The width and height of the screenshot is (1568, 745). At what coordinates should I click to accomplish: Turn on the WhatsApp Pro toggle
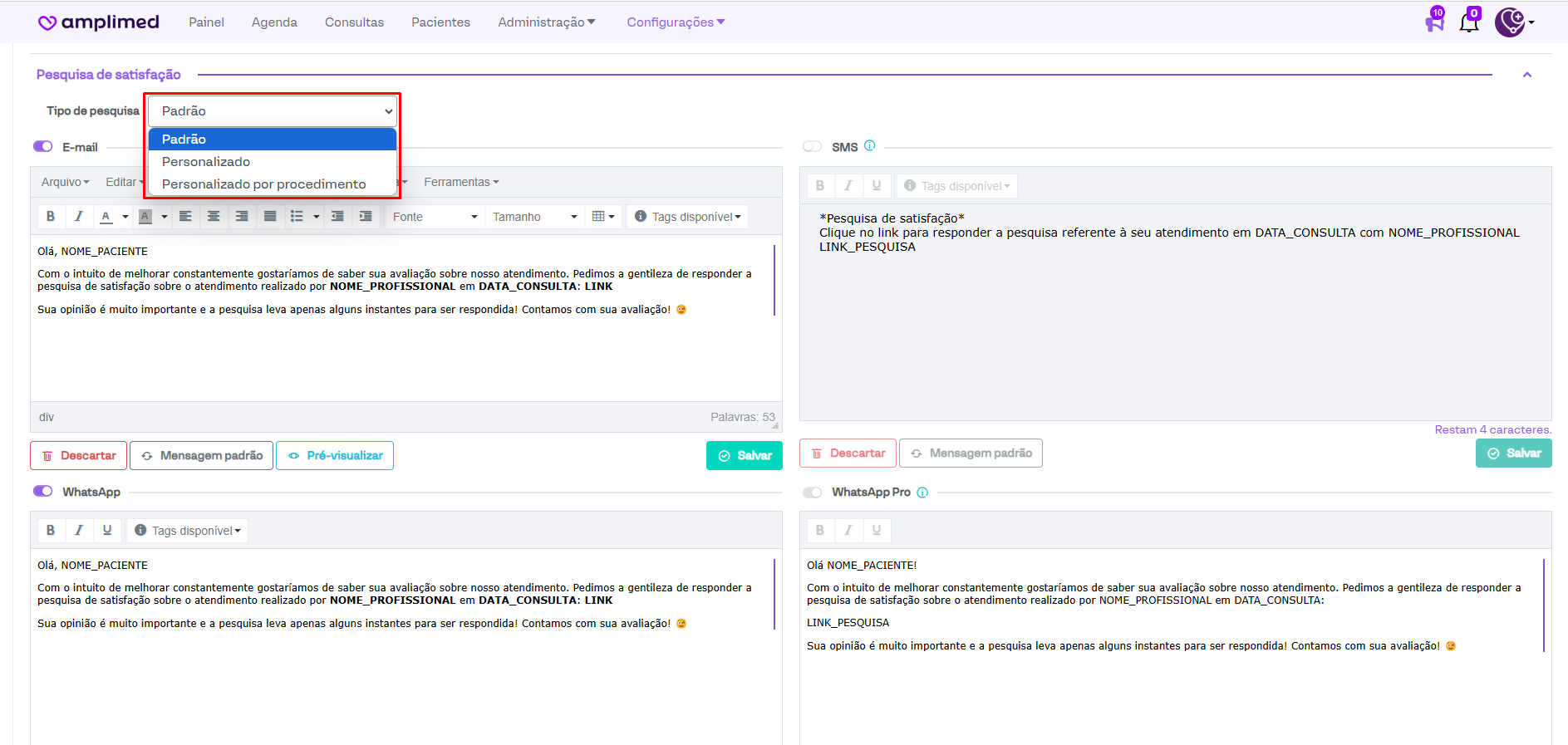pyautogui.click(x=812, y=493)
